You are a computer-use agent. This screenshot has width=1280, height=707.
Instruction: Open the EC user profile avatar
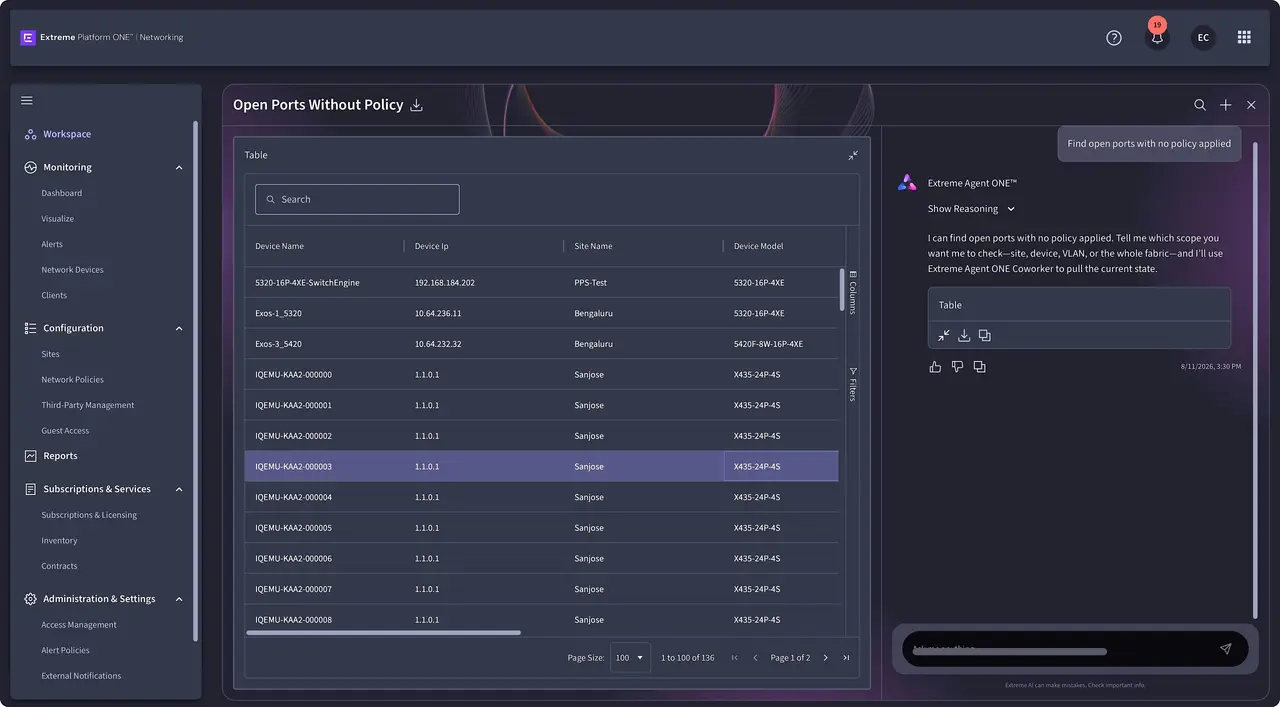pyautogui.click(x=1203, y=38)
